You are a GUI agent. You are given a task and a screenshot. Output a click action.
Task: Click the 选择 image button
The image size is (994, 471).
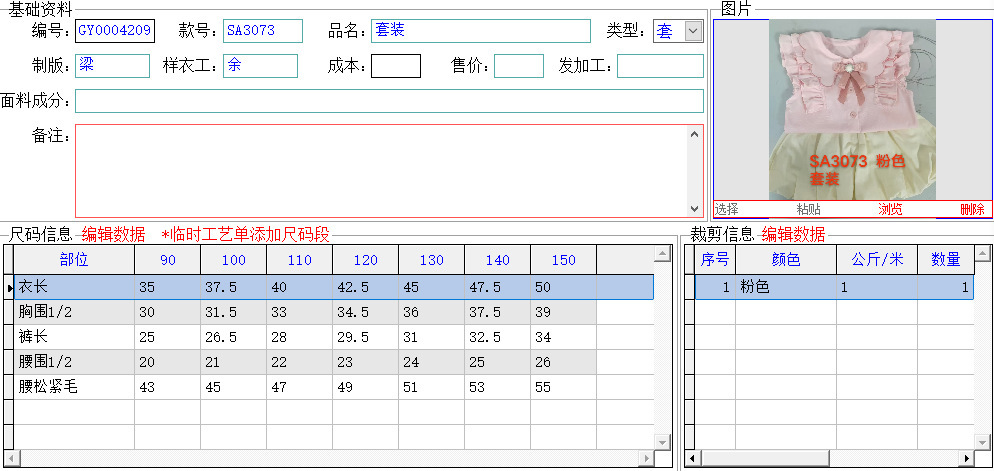726,209
